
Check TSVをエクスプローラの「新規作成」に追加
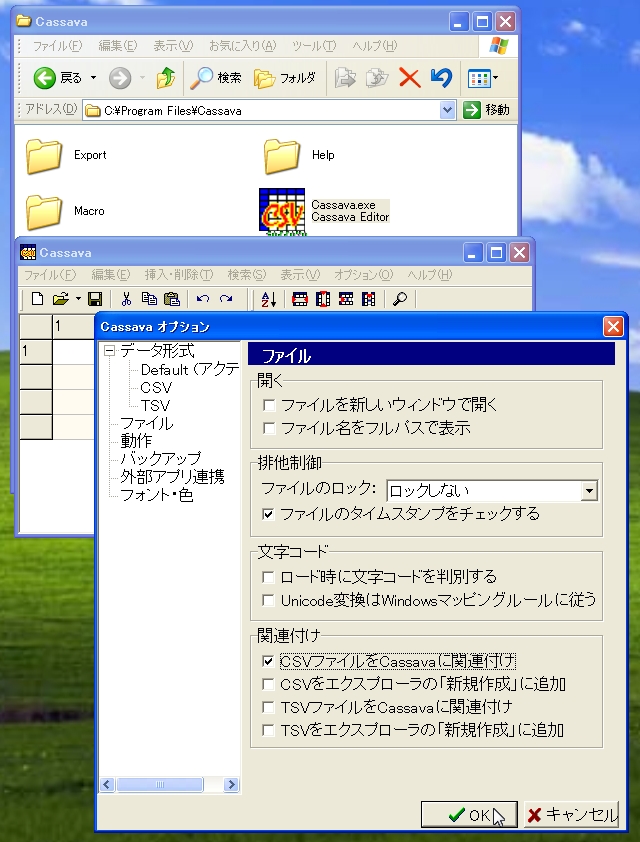tap(268, 730)
